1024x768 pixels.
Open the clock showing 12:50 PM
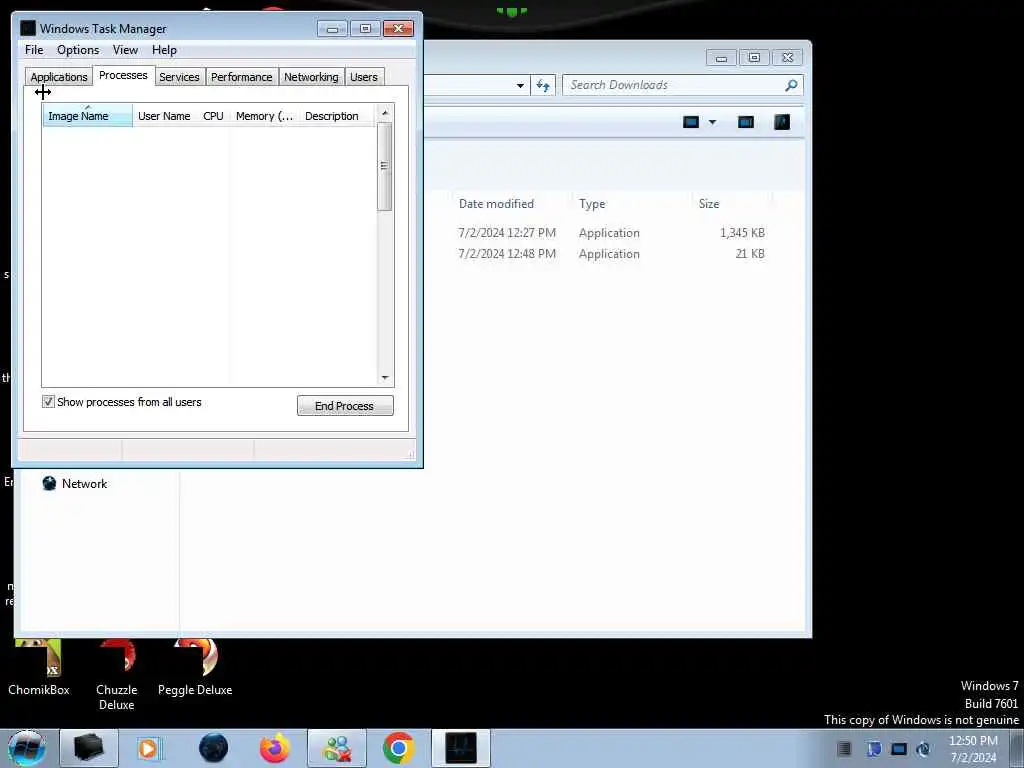(x=973, y=749)
